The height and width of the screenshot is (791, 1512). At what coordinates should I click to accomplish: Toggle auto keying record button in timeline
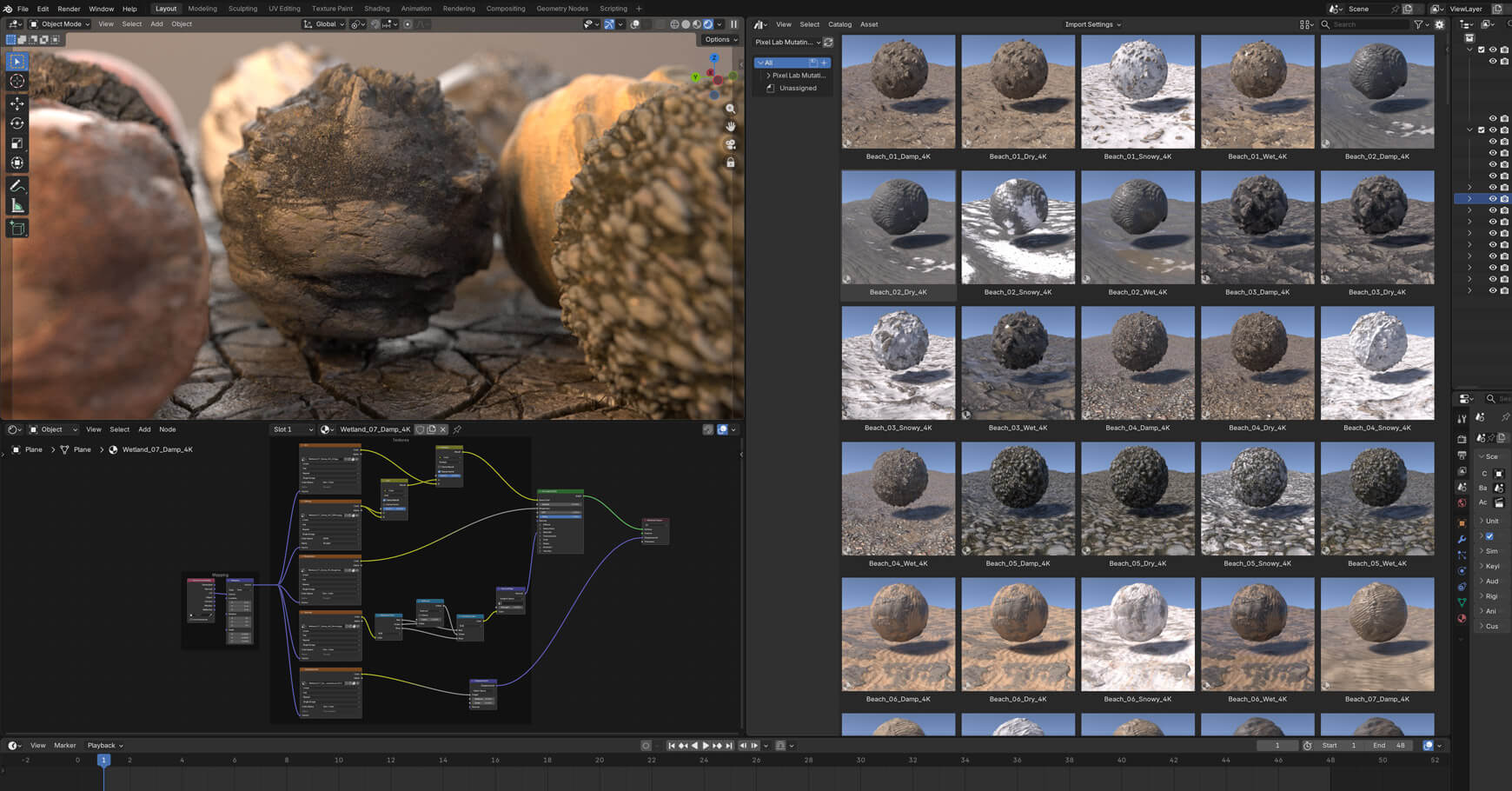[646, 746]
